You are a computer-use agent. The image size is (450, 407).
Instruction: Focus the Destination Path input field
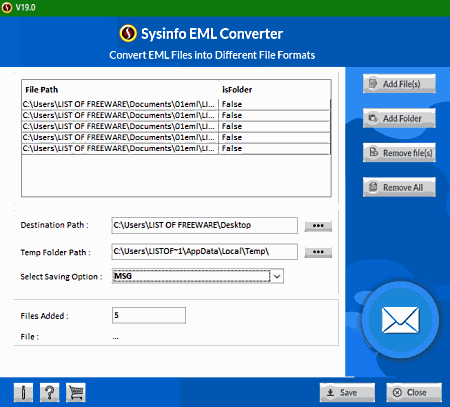tap(204, 225)
